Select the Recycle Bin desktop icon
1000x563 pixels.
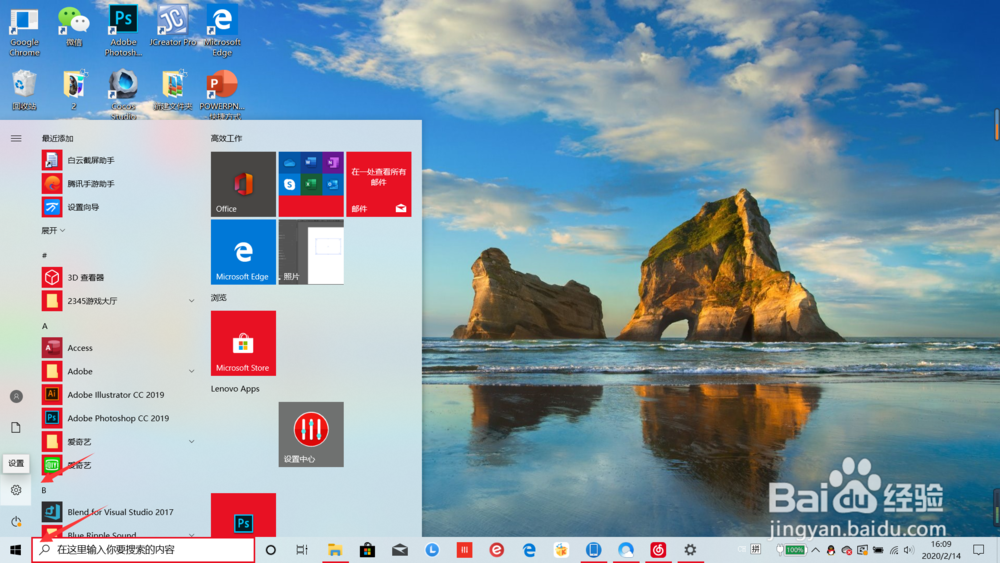click(24, 90)
